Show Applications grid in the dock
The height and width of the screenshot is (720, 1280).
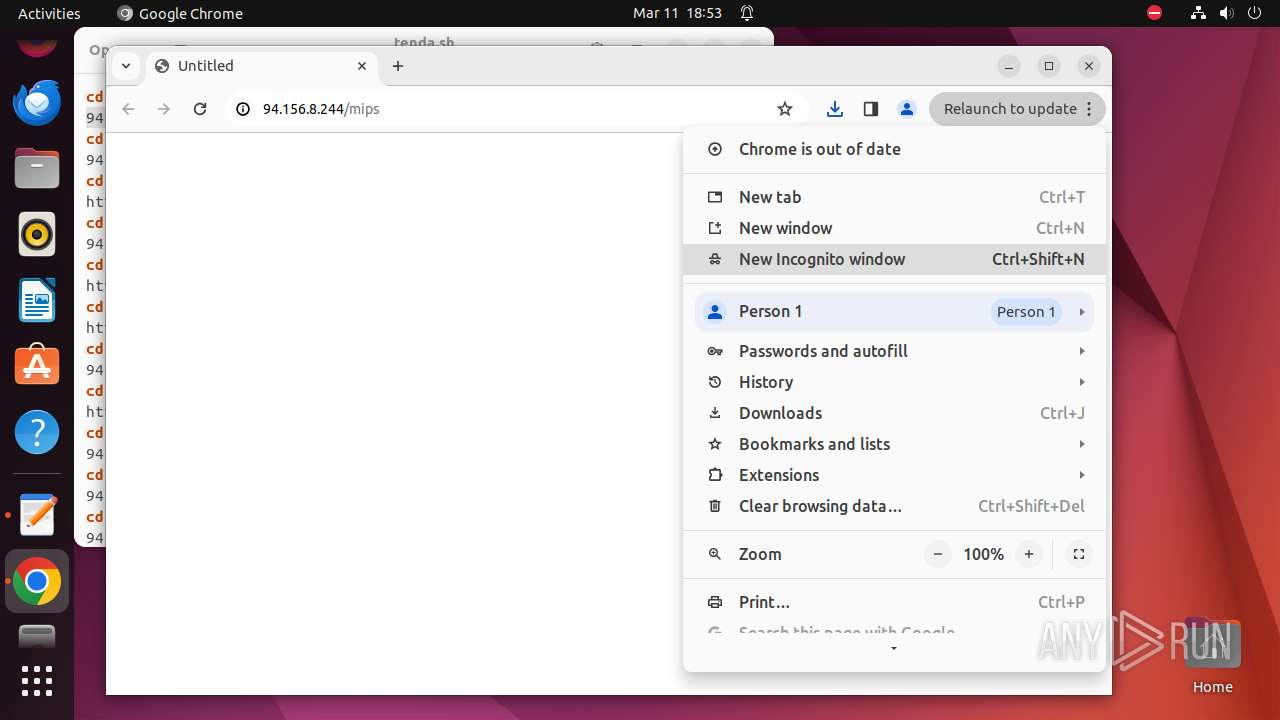37,681
